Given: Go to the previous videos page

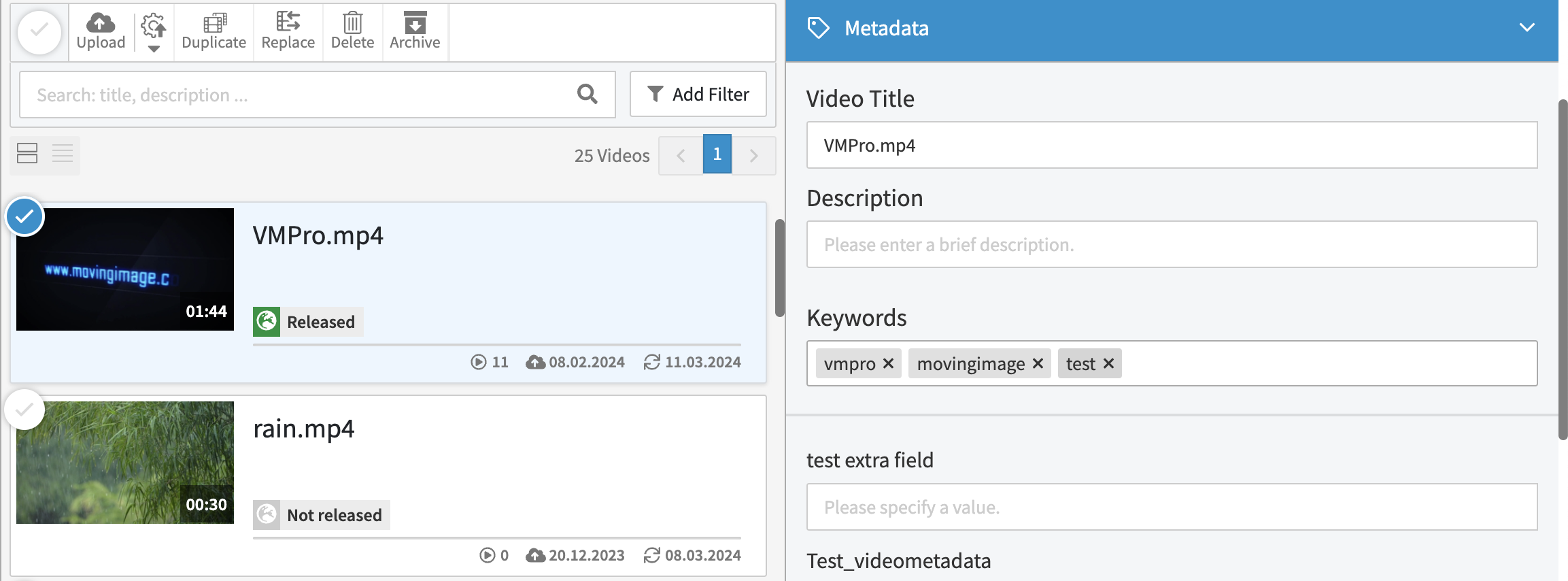Looking at the screenshot, I should click(x=681, y=155).
